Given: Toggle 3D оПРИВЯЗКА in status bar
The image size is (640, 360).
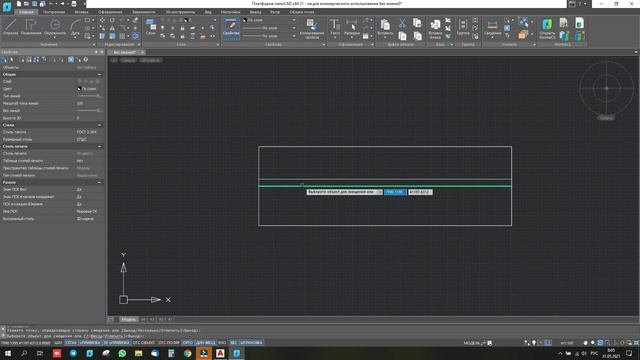Looking at the screenshot, I should 116,343.
